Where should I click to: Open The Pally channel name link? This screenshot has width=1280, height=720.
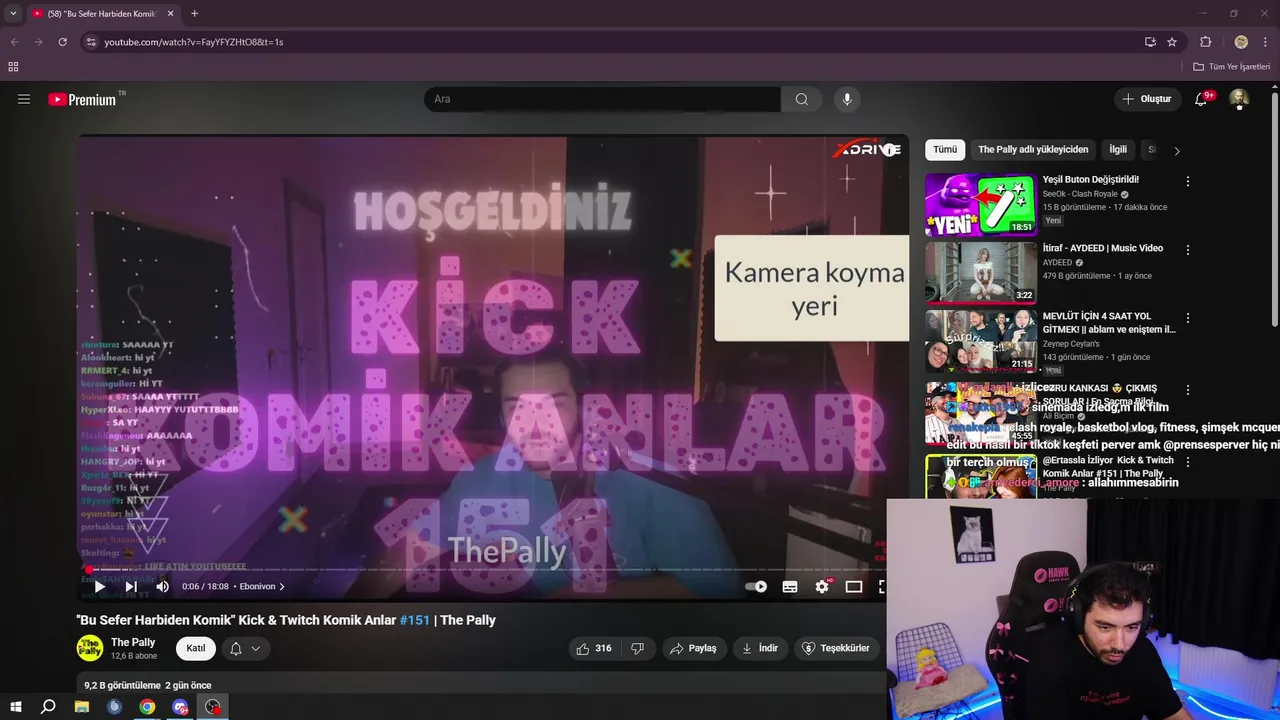click(133, 642)
